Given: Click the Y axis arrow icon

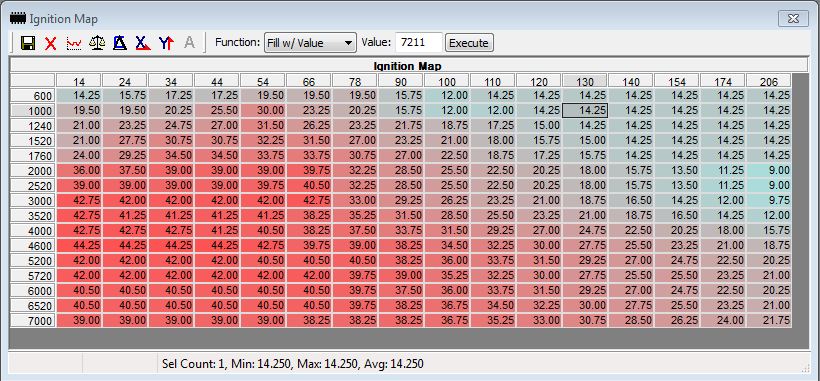Looking at the screenshot, I should click(166, 43).
